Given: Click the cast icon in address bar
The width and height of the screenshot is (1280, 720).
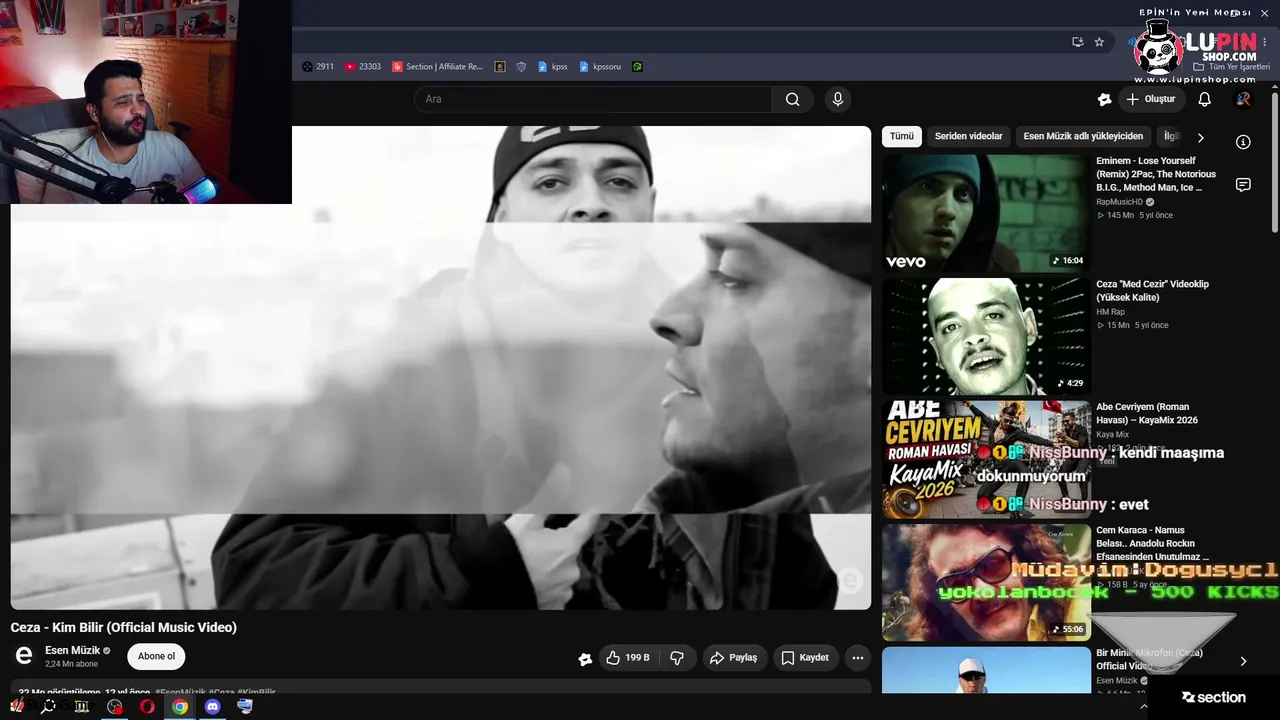Looking at the screenshot, I should point(1077,42).
